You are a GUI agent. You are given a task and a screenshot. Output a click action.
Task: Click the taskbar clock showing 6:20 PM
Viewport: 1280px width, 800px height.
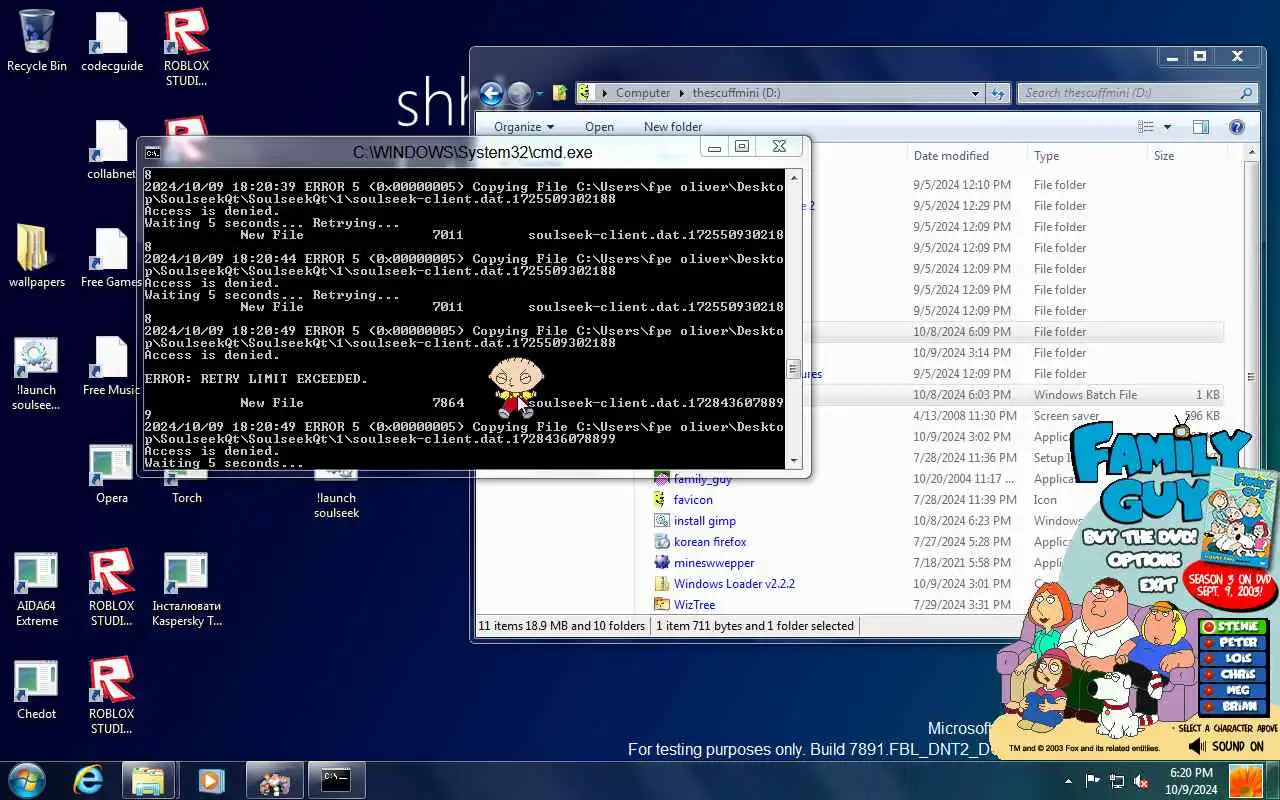click(x=1191, y=781)
